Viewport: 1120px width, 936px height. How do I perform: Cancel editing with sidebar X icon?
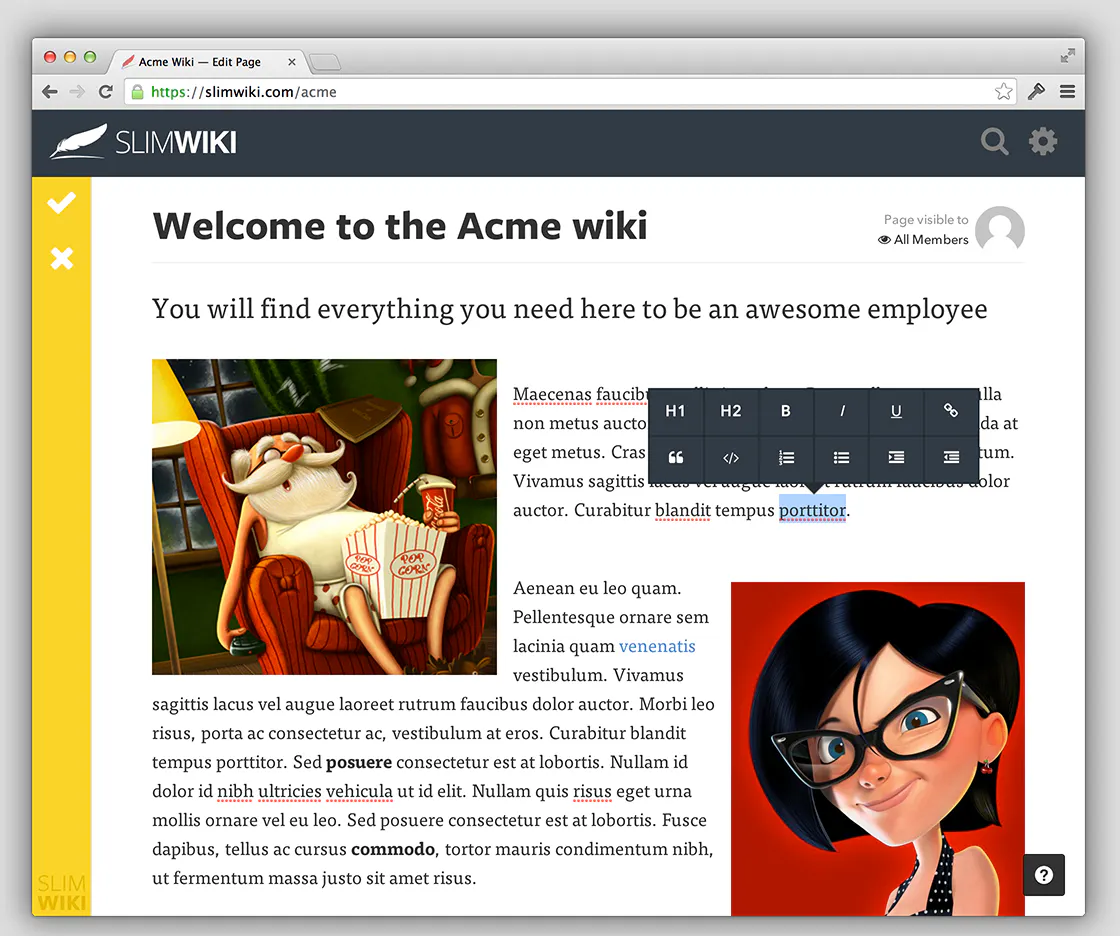[61, 258]
